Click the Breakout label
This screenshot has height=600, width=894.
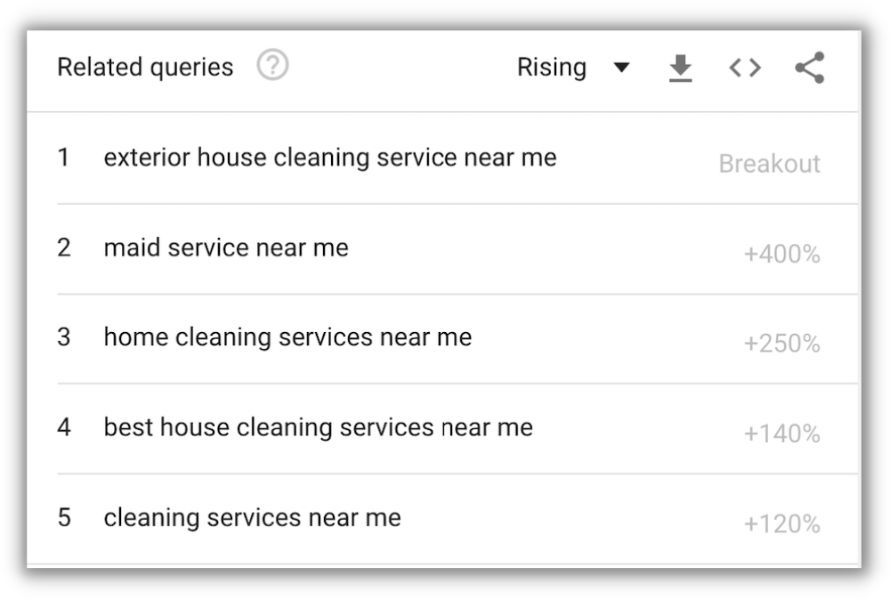click(x=769, y=164)
